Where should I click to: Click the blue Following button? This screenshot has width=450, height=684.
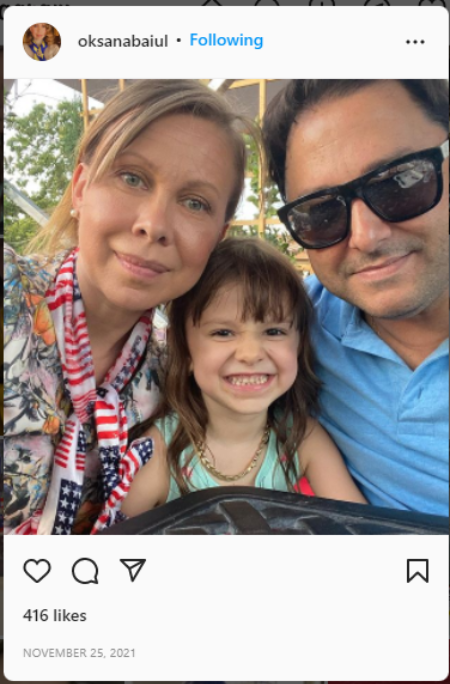[x=226, y=41]
